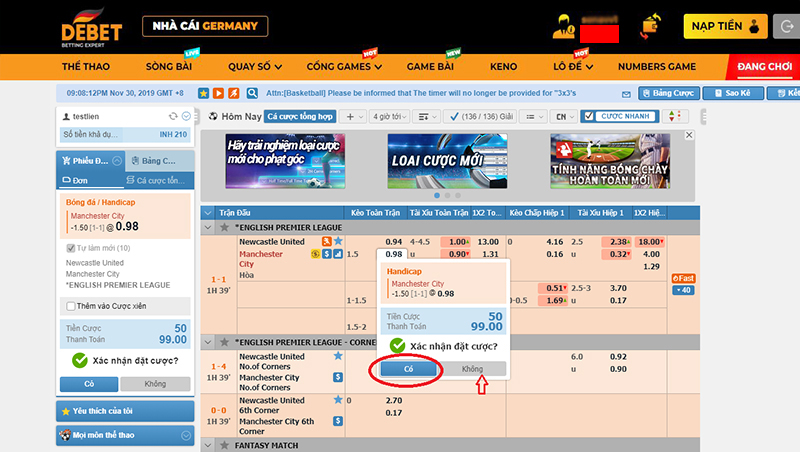800x452 pixels.
Task: Click the refresh balance icon beside testlien
Action: (x=173, y=116)
